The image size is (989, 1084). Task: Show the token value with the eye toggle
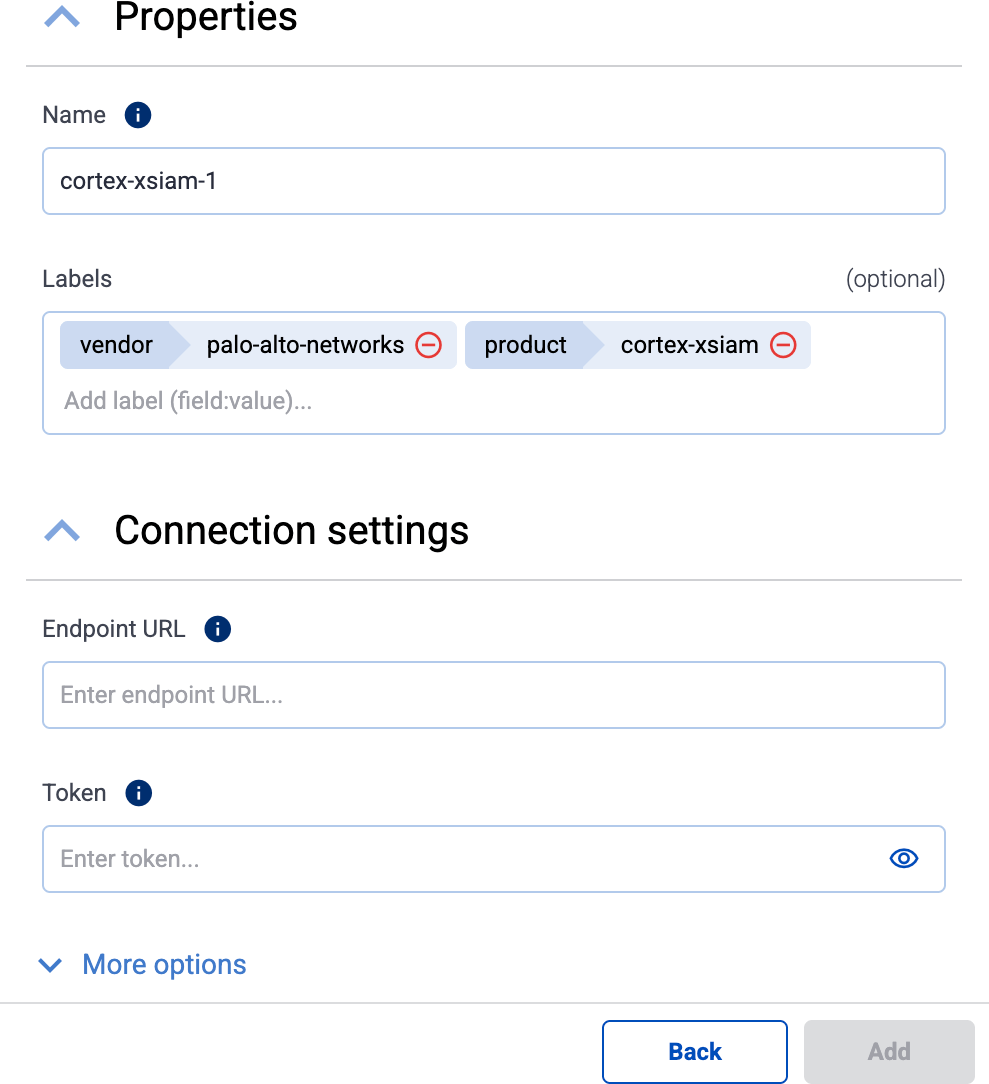[x=903, y=858]
